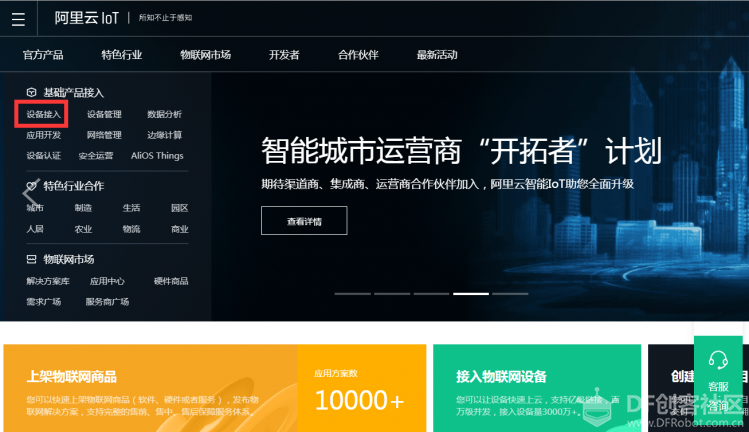The width and height of the screenshot is (749, 432).
Task: Click the 设备接入 link
Action: (43, 114)
